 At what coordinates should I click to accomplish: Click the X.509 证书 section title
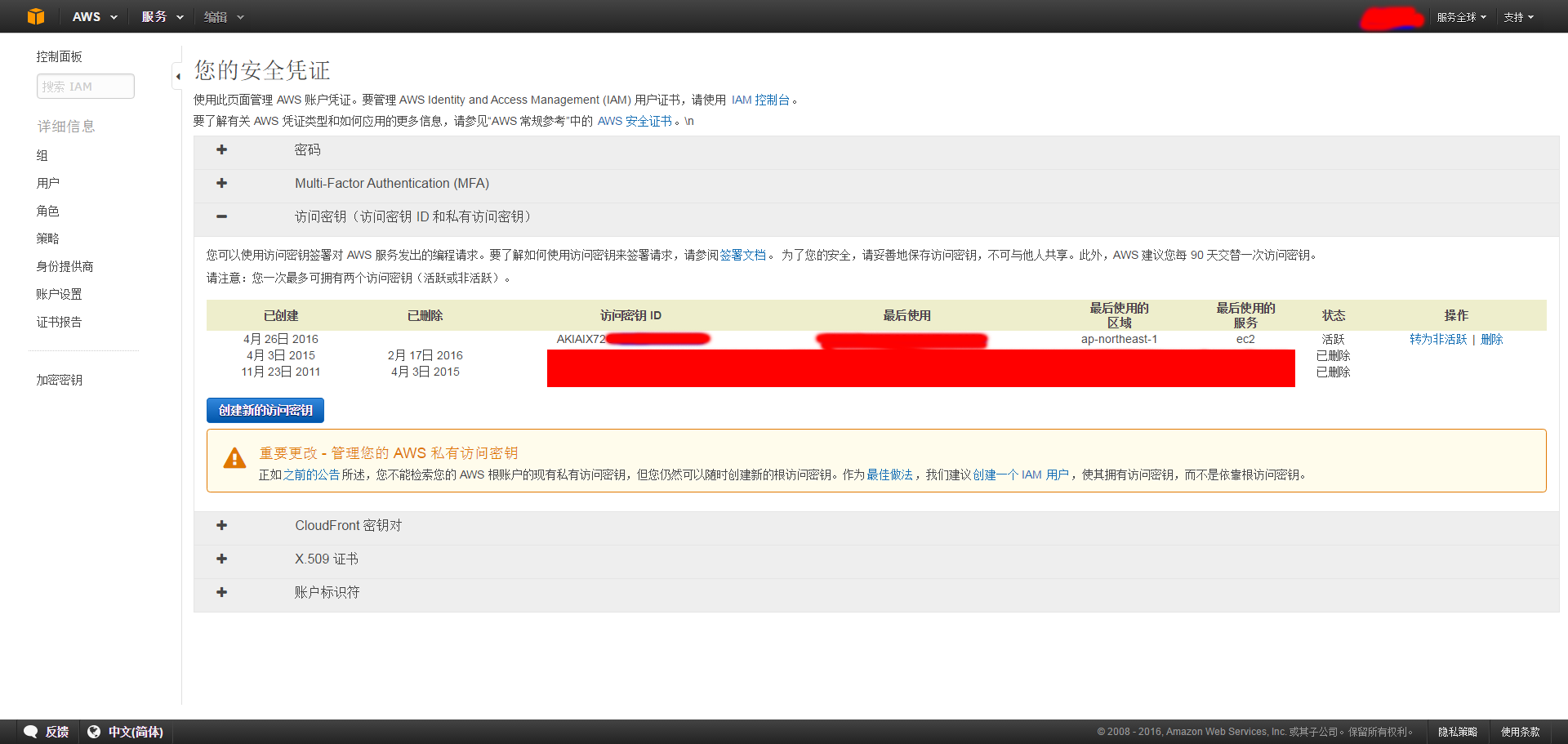pyautogui.click(x=327, y=559)
